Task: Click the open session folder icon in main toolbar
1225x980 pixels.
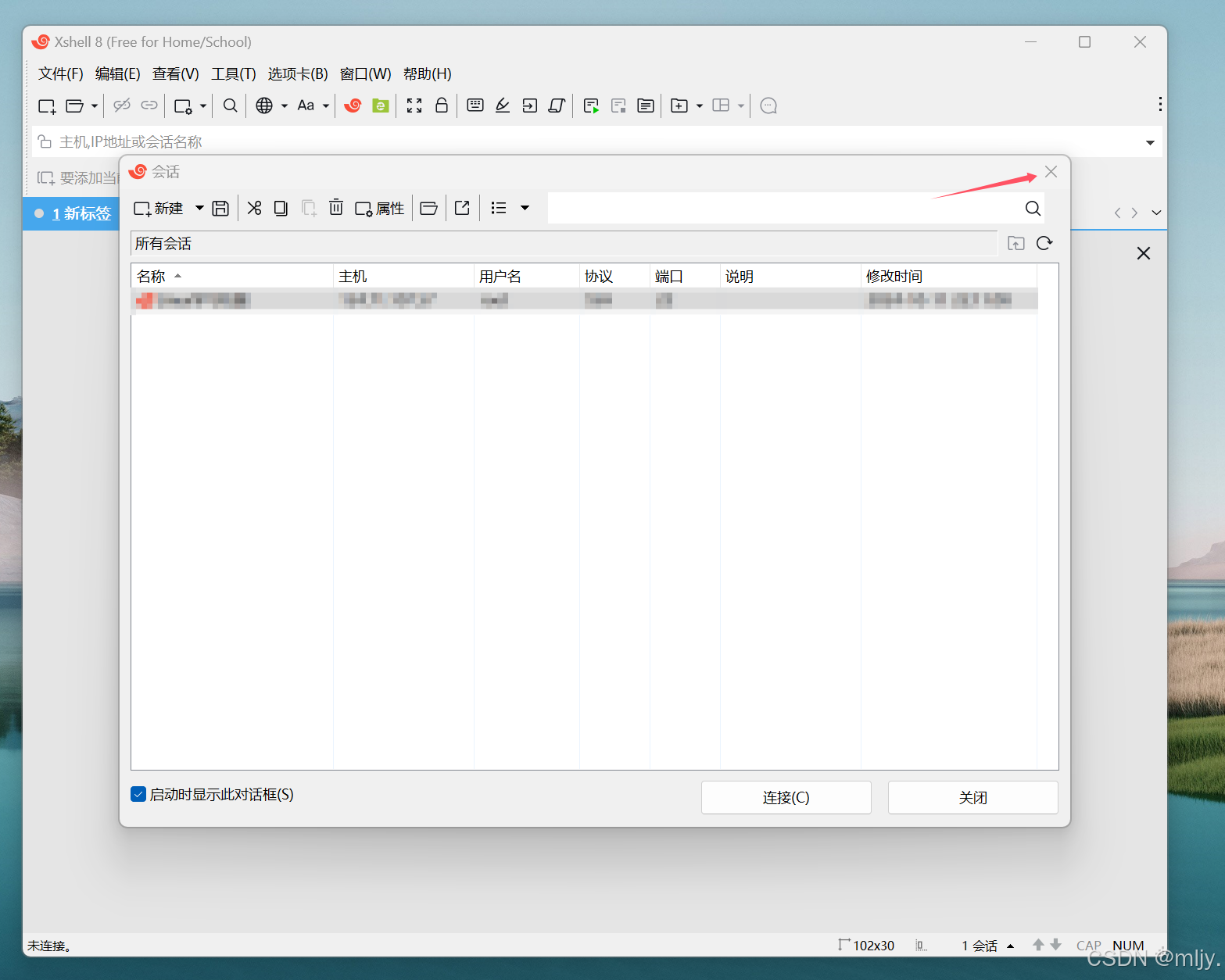Action: coord(75,106)
